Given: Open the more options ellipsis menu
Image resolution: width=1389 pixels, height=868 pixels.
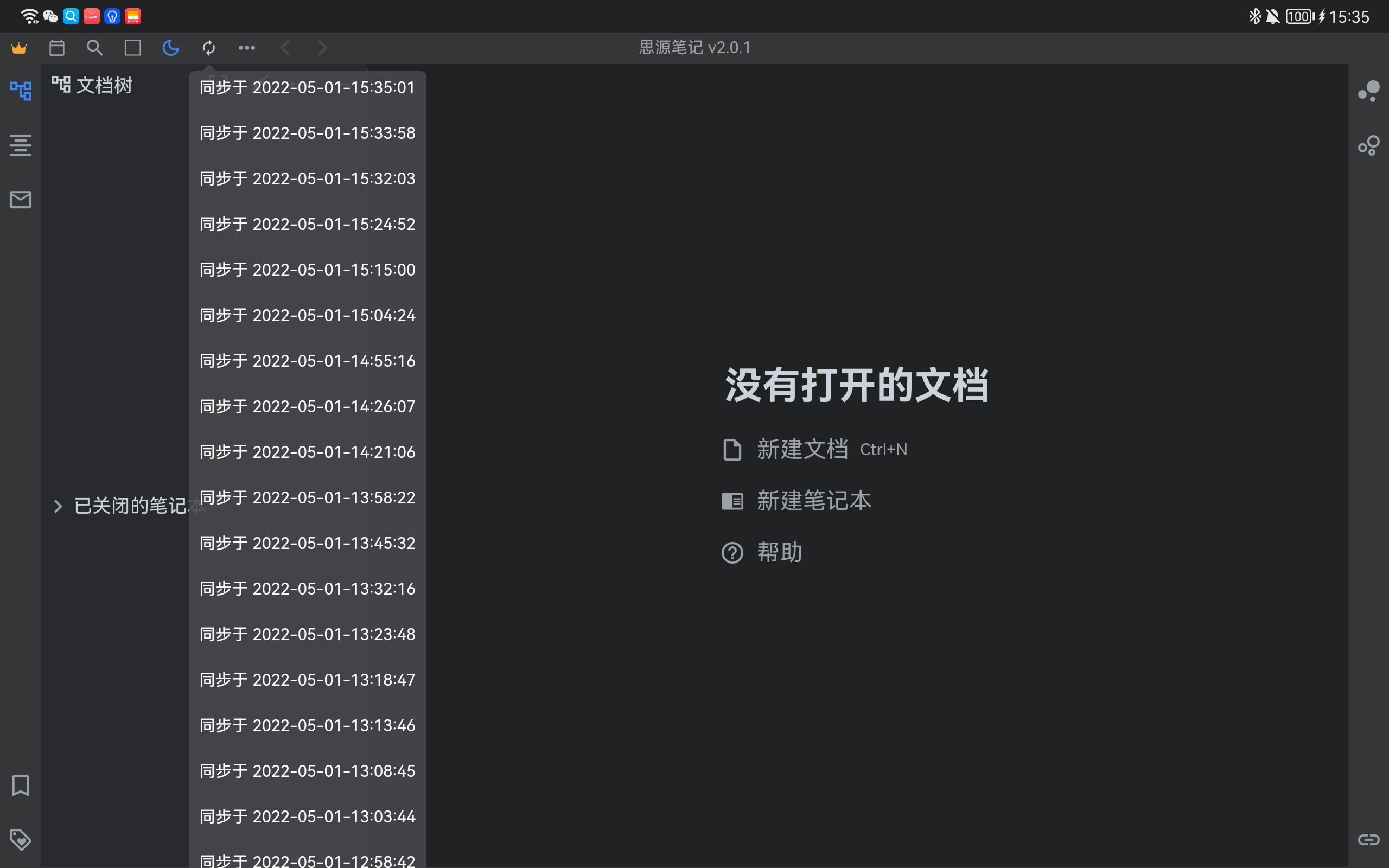Looking at the screenshot, I should (247, 48).
